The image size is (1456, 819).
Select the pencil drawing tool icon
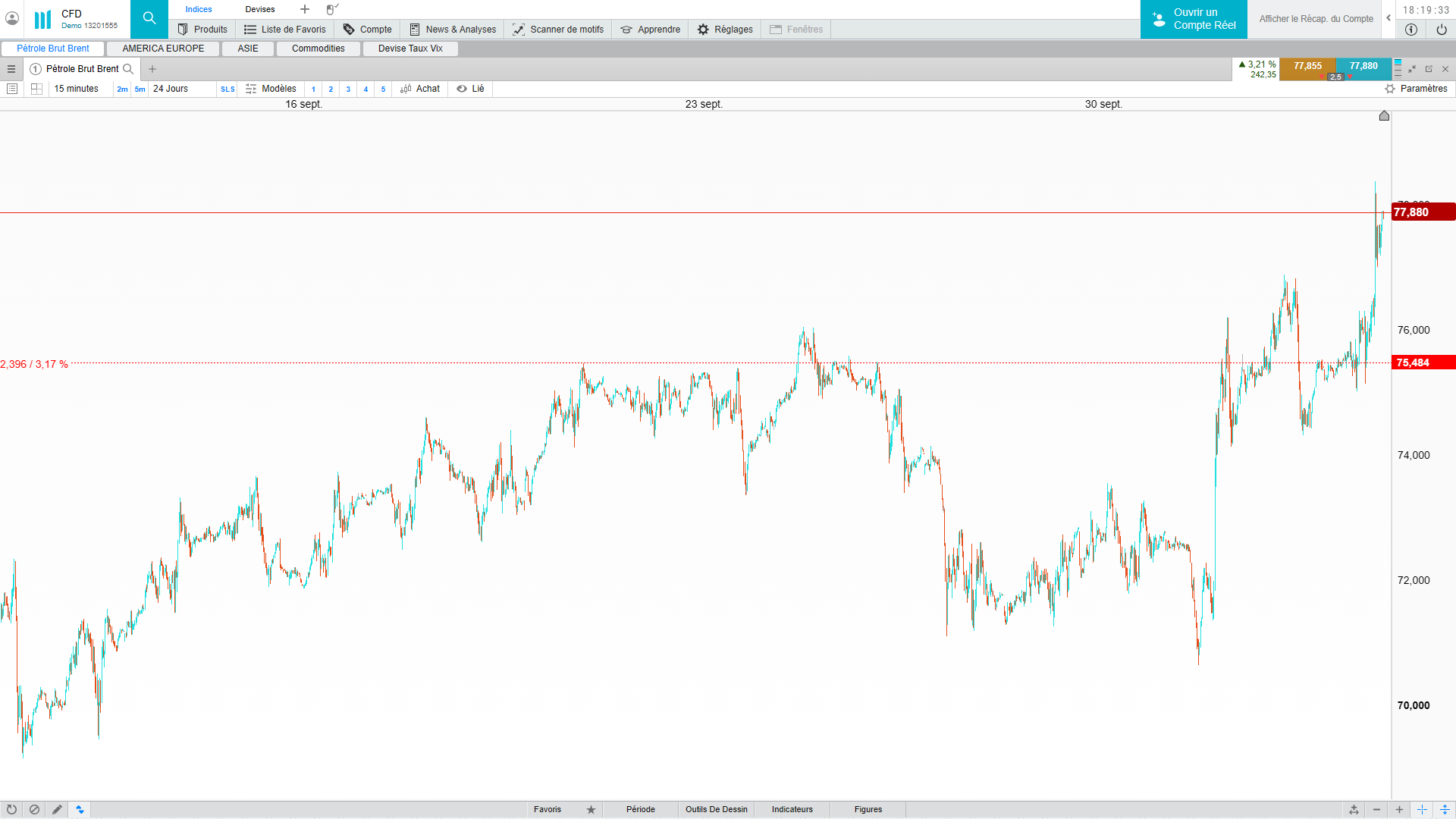pyautogui.click(x=57, y=809)
